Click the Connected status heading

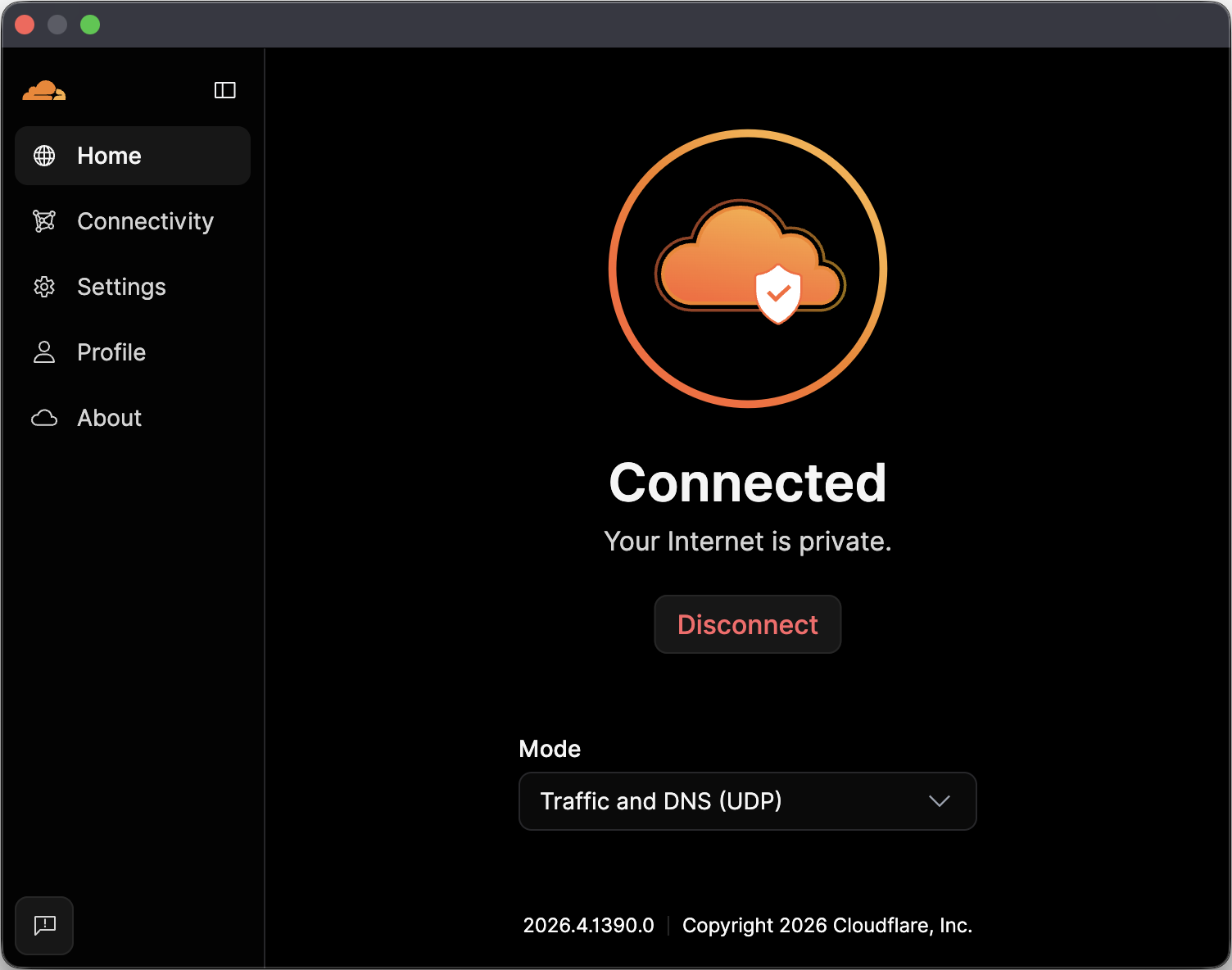[748, 483]
